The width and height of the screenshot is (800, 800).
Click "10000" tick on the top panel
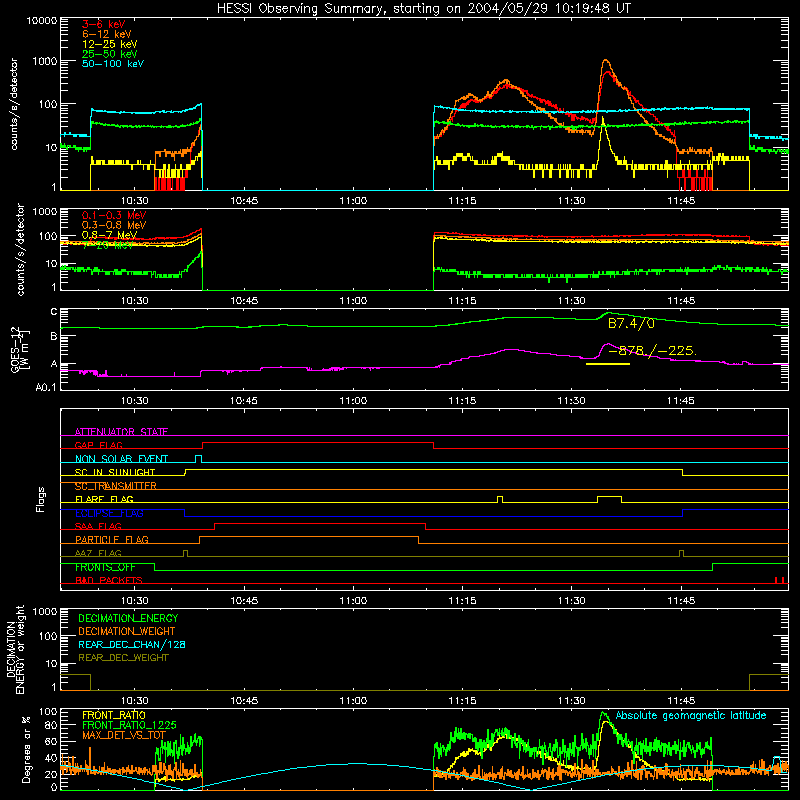point(42,21)
